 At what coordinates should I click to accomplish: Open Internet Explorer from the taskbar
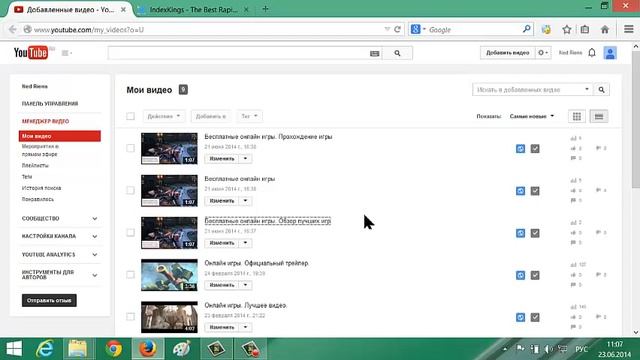[44, 349]
